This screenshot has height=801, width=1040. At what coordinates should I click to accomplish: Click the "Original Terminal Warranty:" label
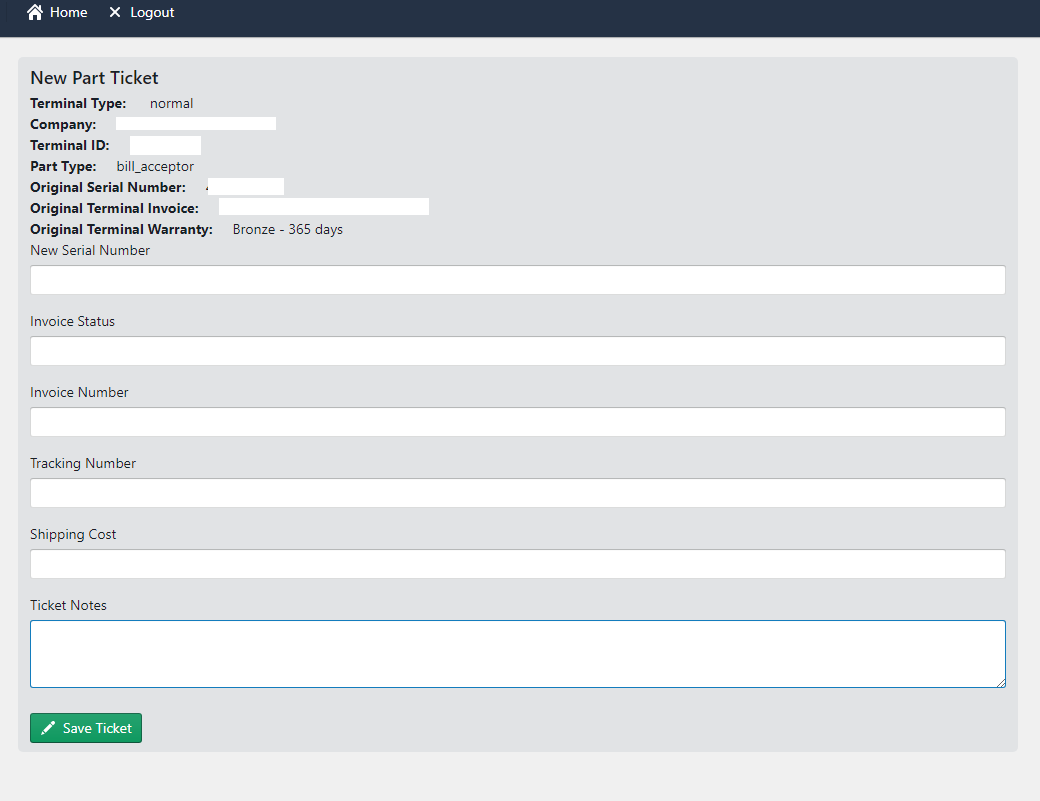click(121, 229)
